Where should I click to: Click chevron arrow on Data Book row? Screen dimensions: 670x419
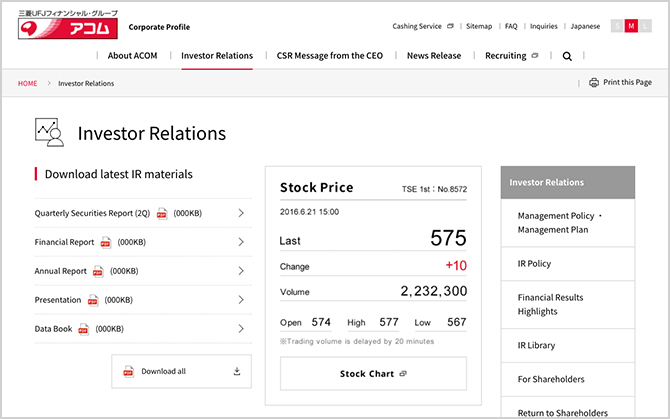[241, 329]
